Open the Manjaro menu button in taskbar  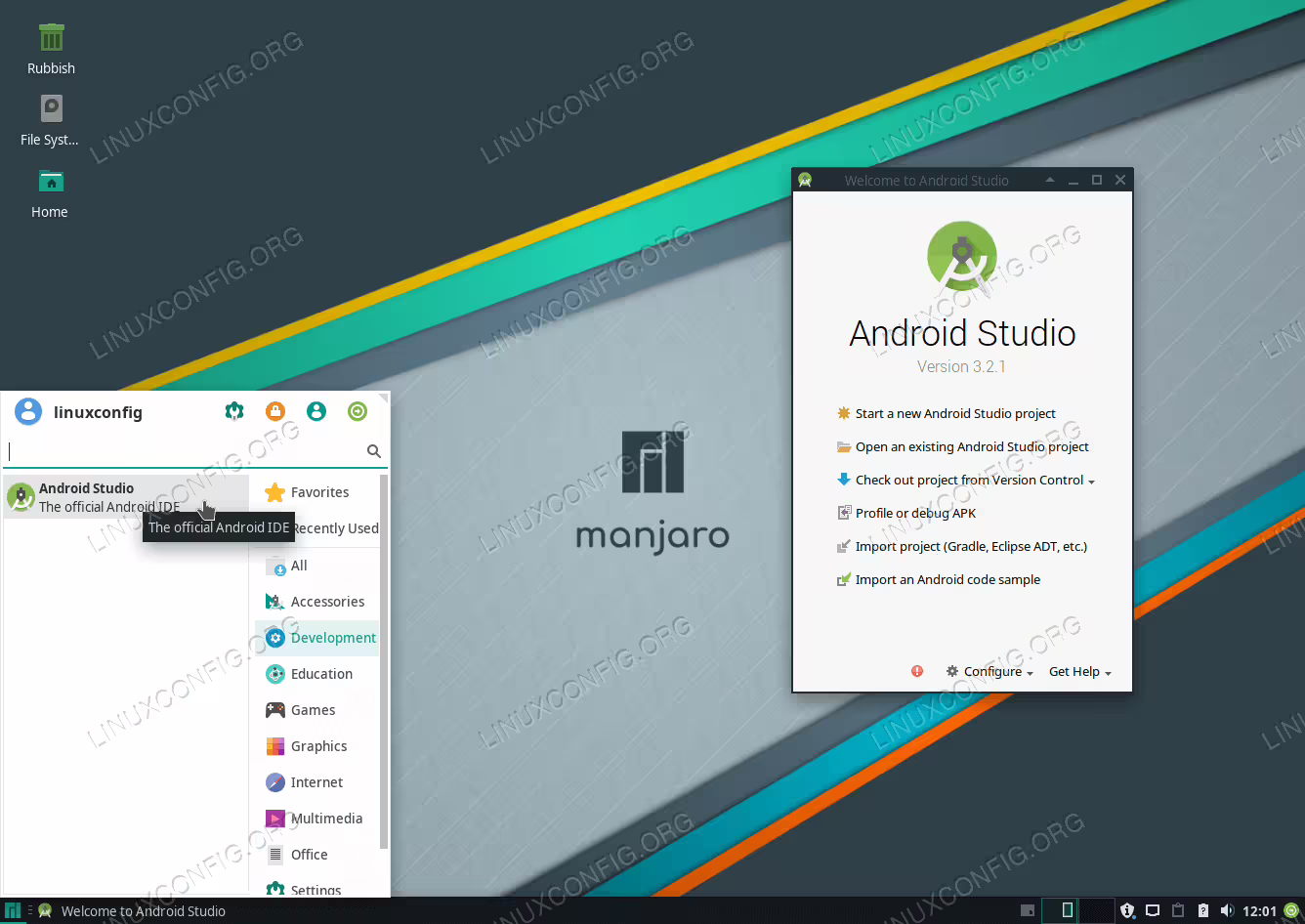13,910
